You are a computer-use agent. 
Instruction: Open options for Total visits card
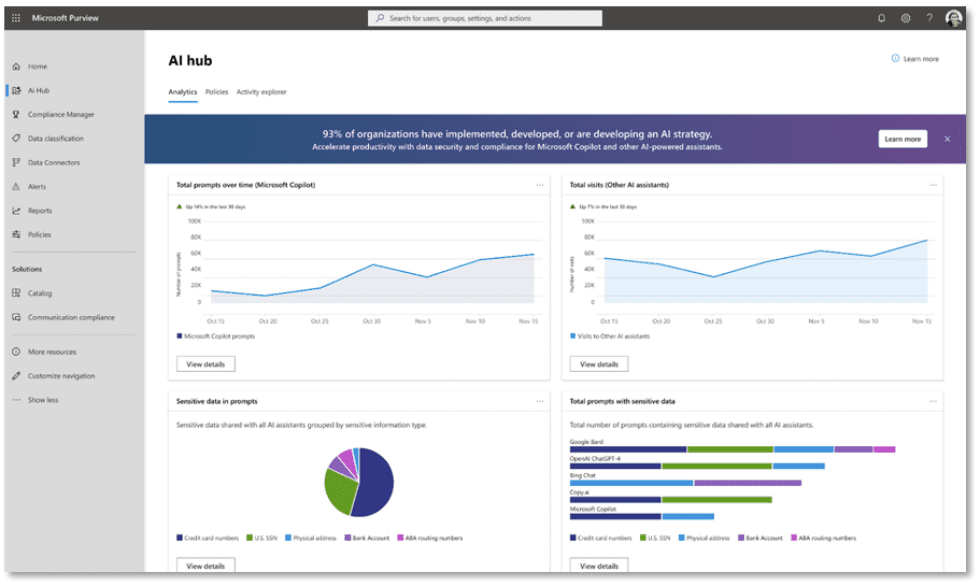point(933,185)
